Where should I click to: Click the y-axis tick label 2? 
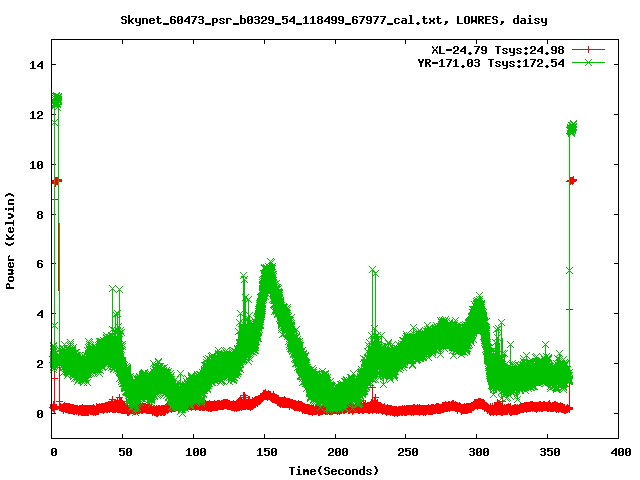click(40, 364)
